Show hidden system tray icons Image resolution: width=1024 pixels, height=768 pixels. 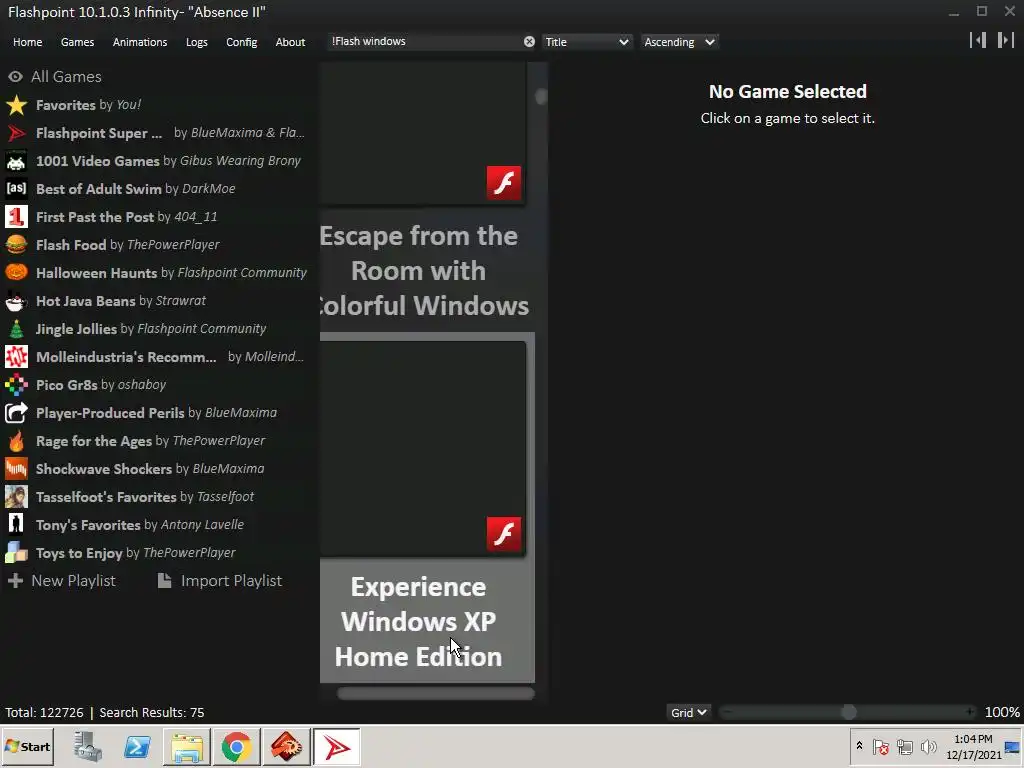click(859, 746)
